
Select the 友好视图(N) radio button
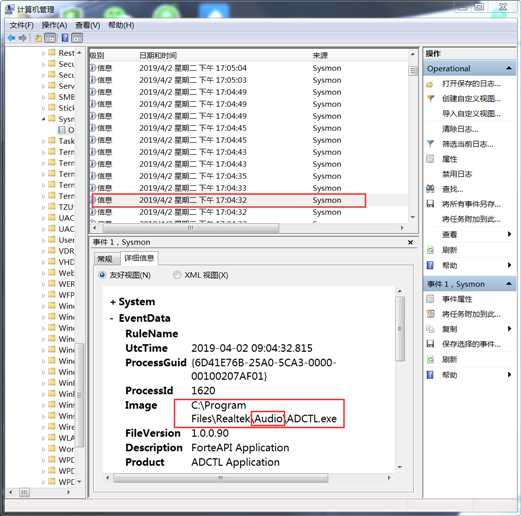102,275
